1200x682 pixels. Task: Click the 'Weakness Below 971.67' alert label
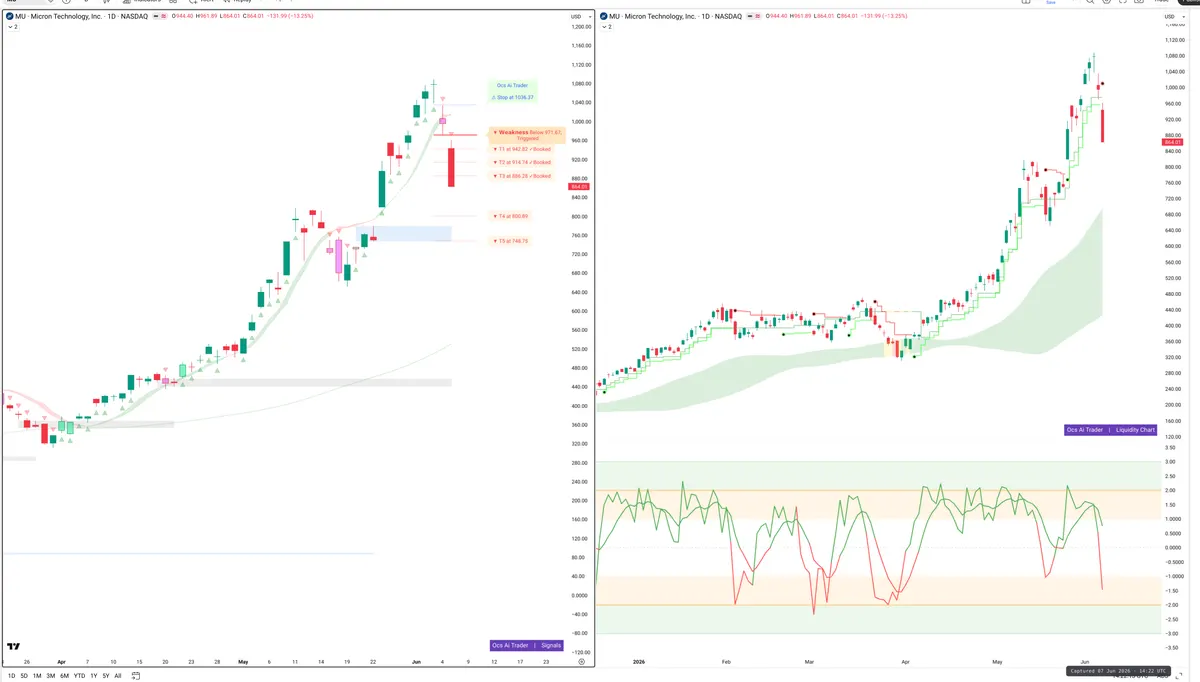tap(527, 135)
